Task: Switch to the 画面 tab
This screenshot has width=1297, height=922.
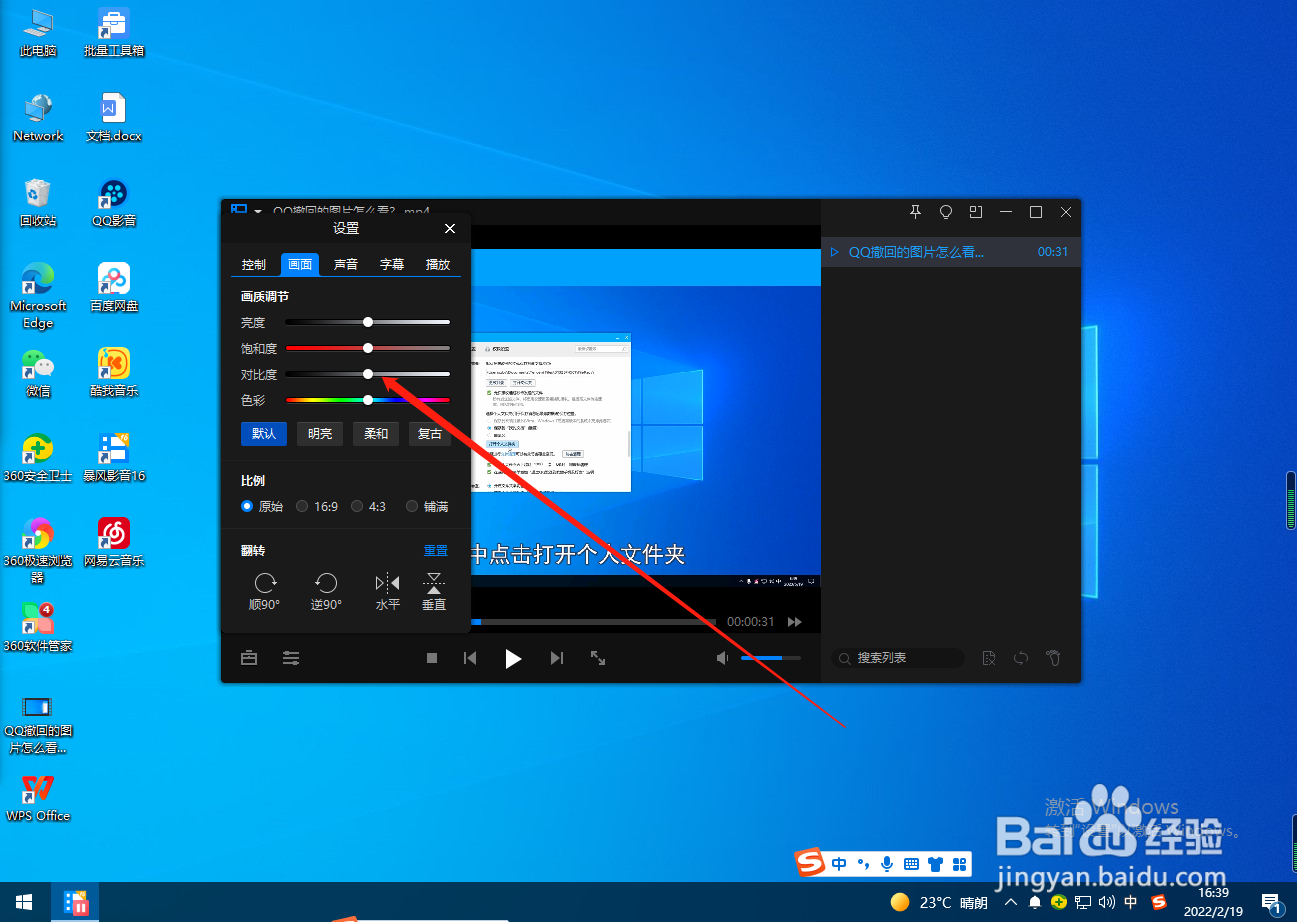Action: pos(300,265)
